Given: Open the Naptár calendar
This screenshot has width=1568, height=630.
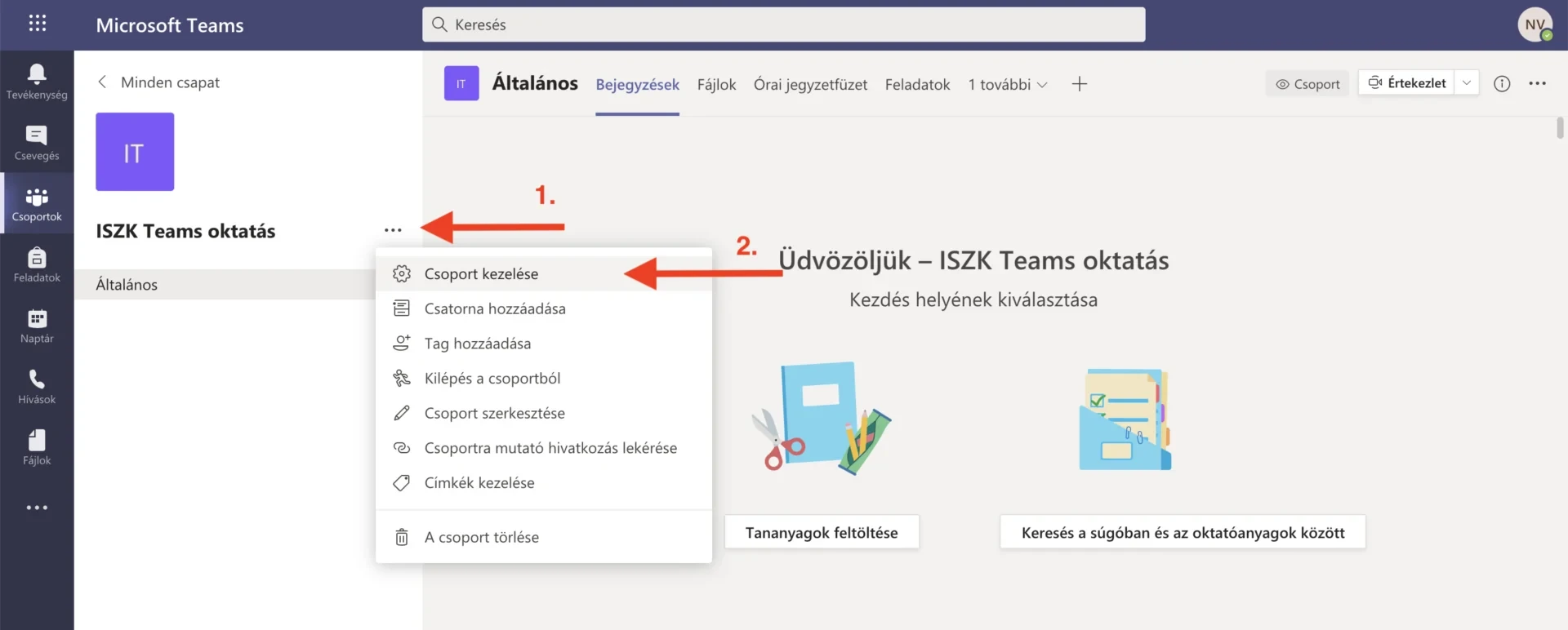Looking at the screenshot, I should [x=37, y=326].
